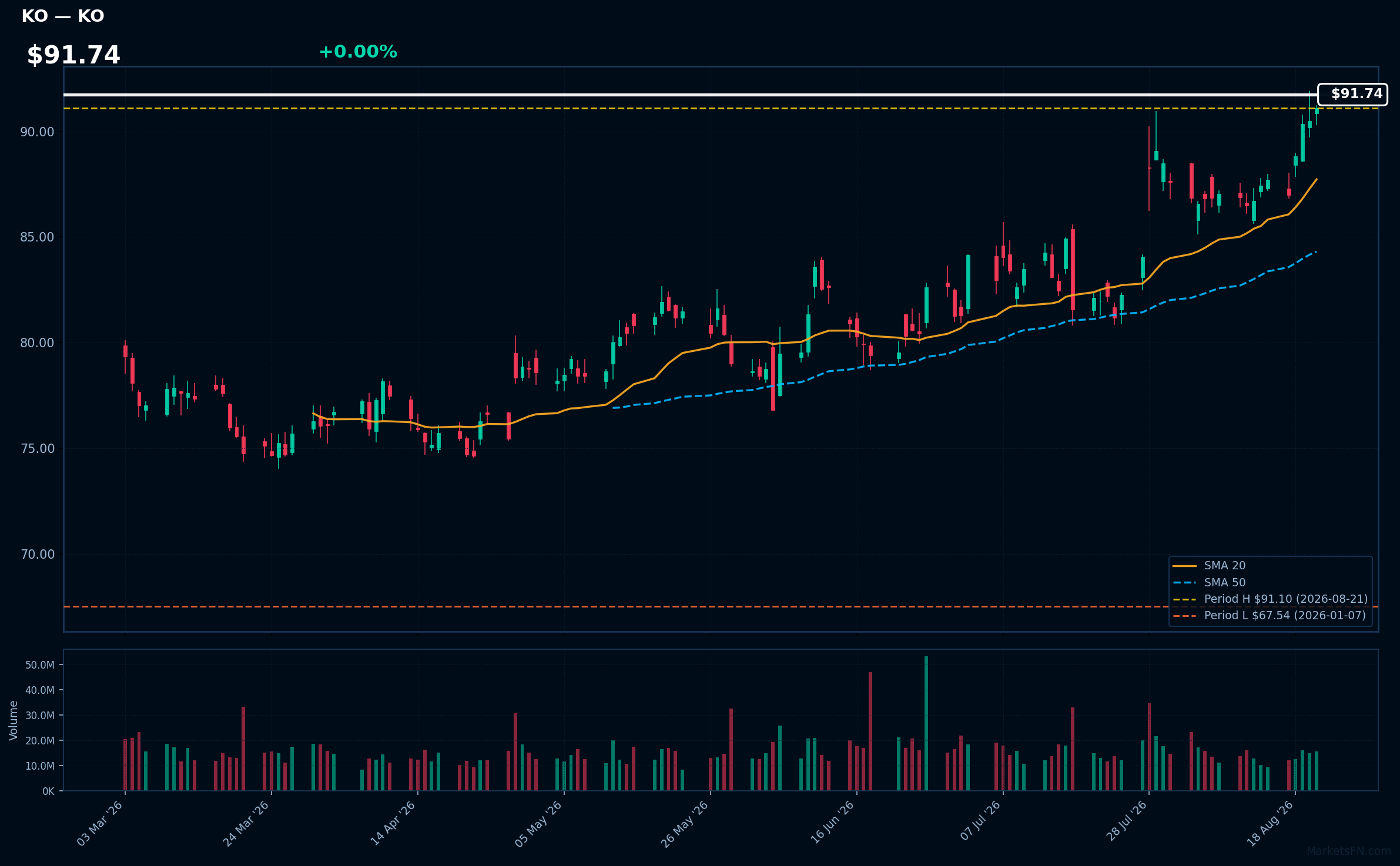Click the 05 May '26 date label

tap(538, 823)
